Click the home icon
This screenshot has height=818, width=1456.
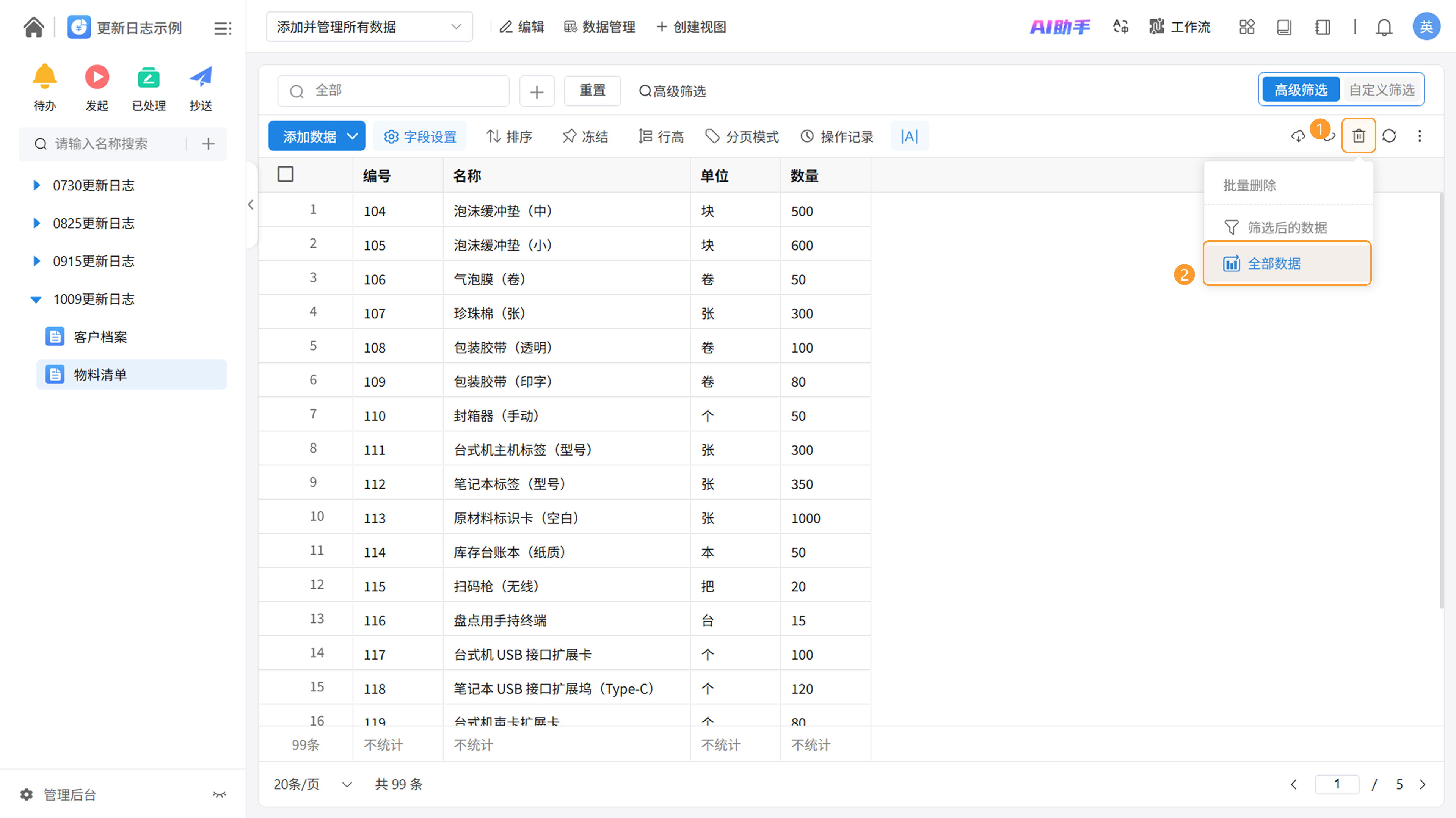34,27
